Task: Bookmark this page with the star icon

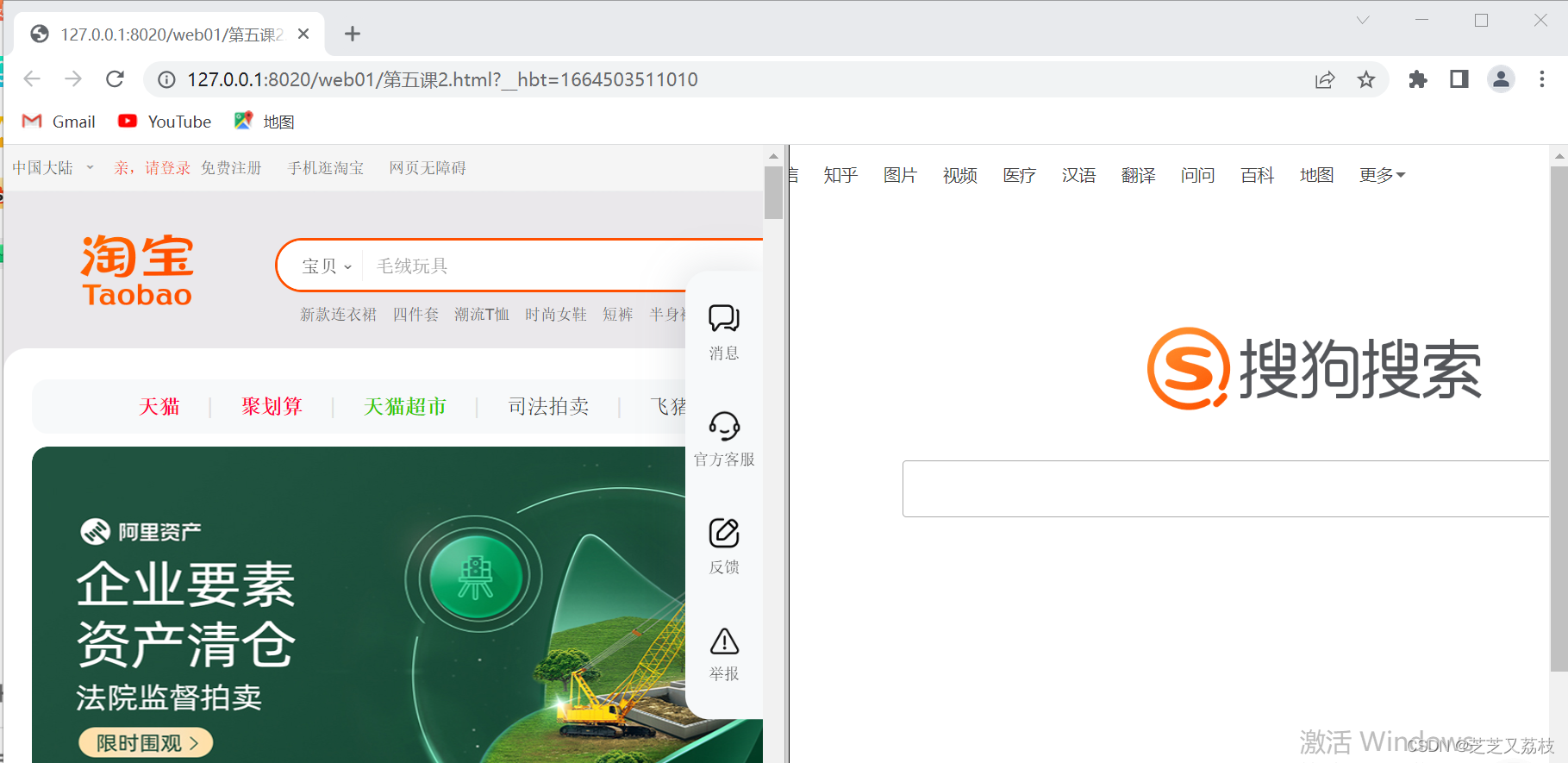Action: 1366,79
